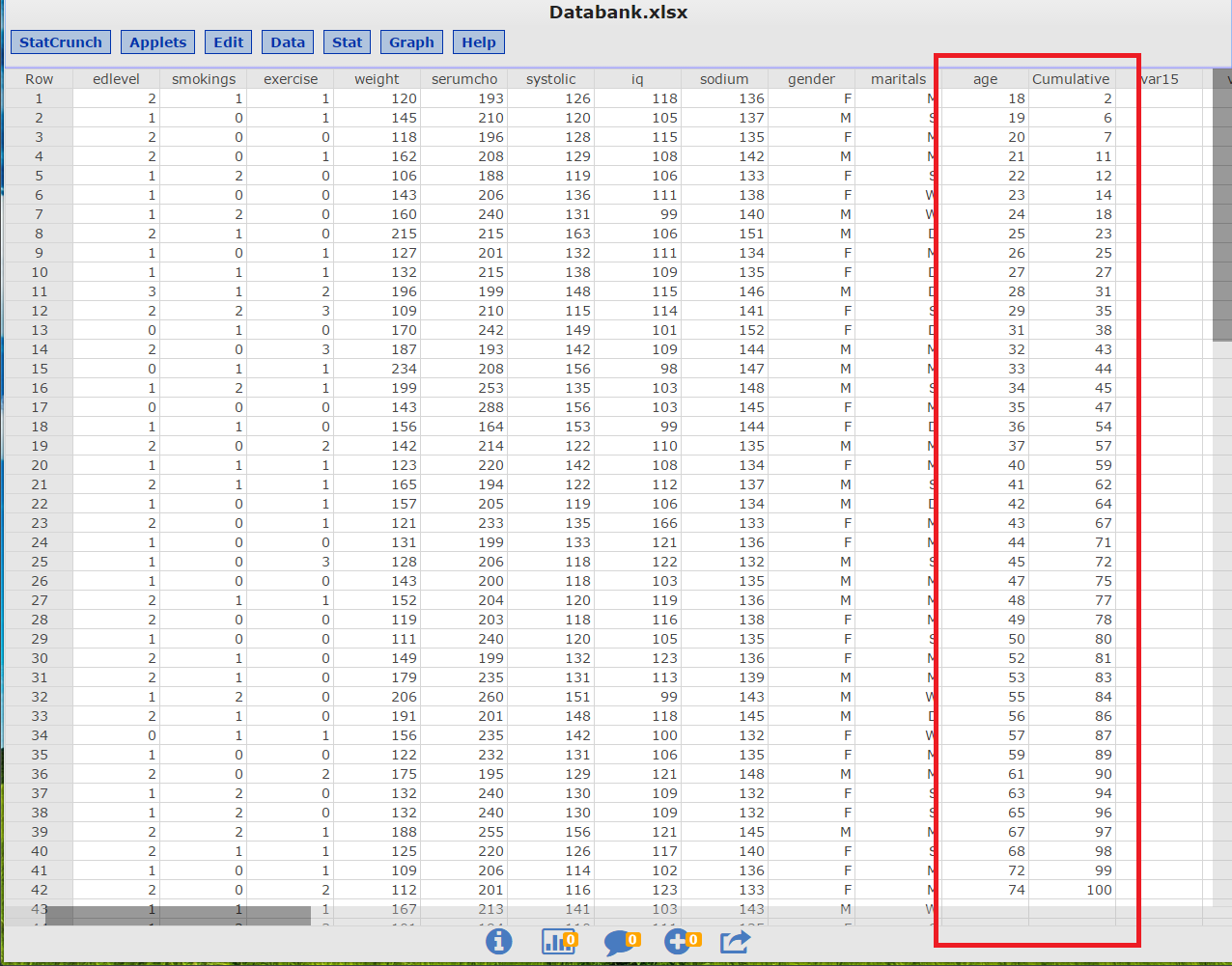Image resolution: width=1232 pixels, height=966 pixels.
Task: Select the edlevel column header
Action: (116, 79)
